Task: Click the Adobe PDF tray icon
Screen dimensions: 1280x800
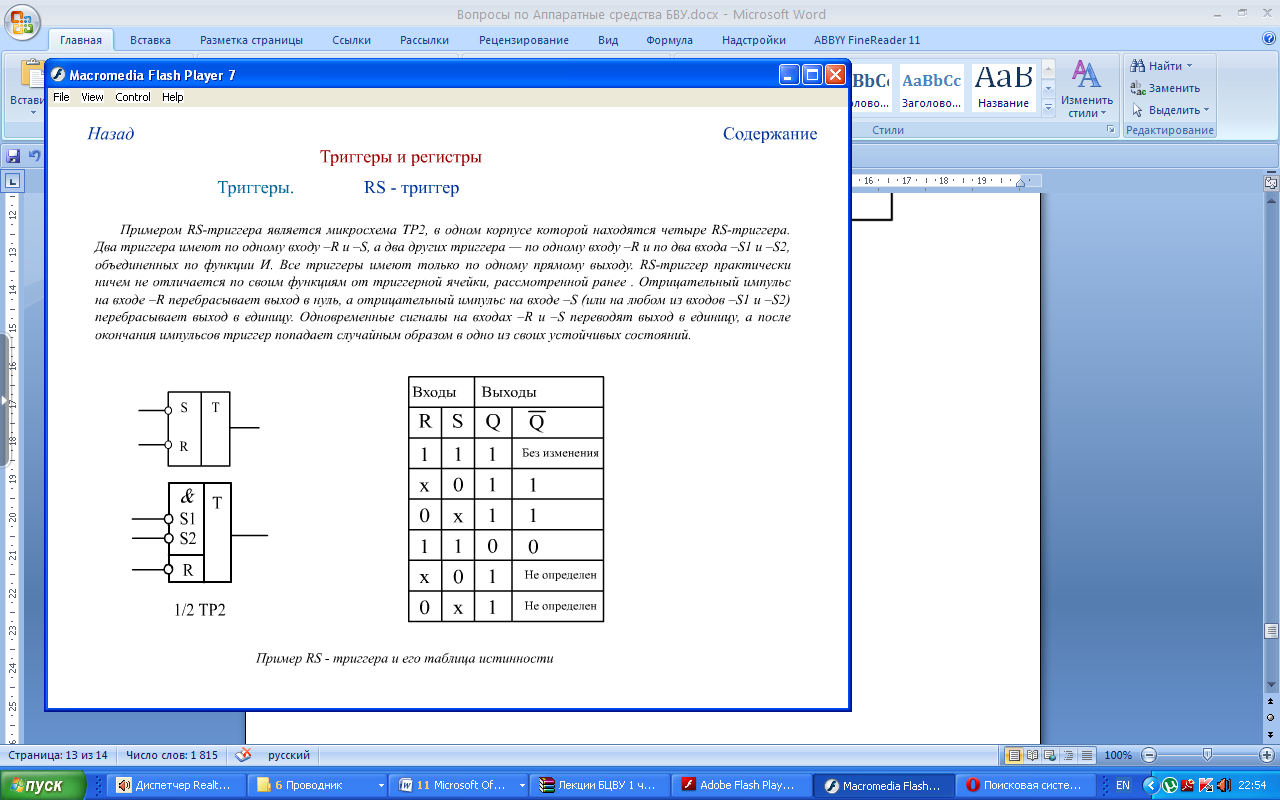Action: (x=1188, y=786)
